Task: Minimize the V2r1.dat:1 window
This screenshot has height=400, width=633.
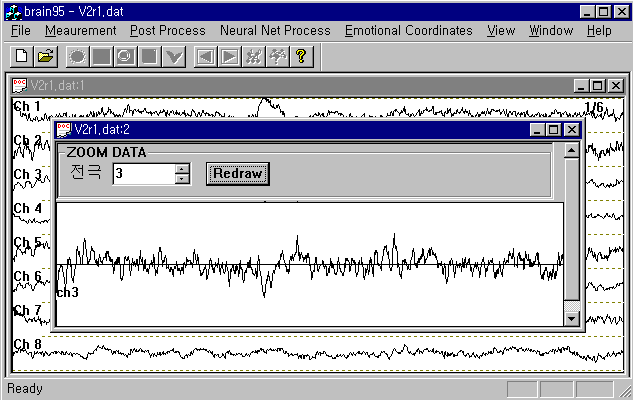Action: tap(581, 86)
